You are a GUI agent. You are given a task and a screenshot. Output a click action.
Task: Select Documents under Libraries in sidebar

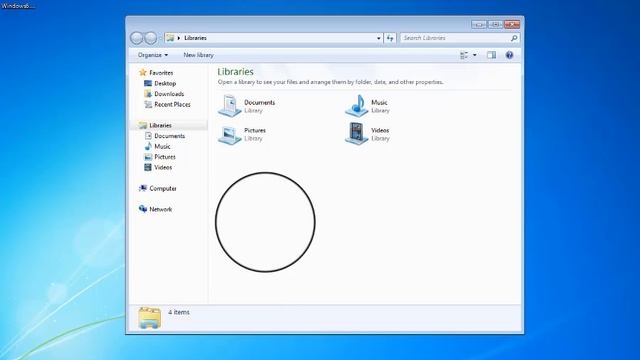click(x=169, y=136)
